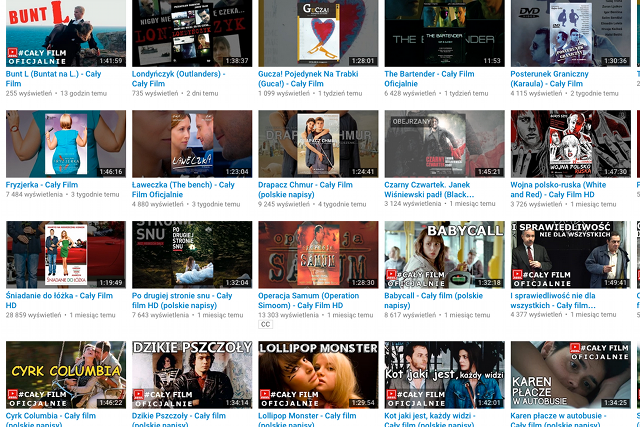Click the CC badge under Operacja Samum
The image size is (640, 427).
point(265,324)
